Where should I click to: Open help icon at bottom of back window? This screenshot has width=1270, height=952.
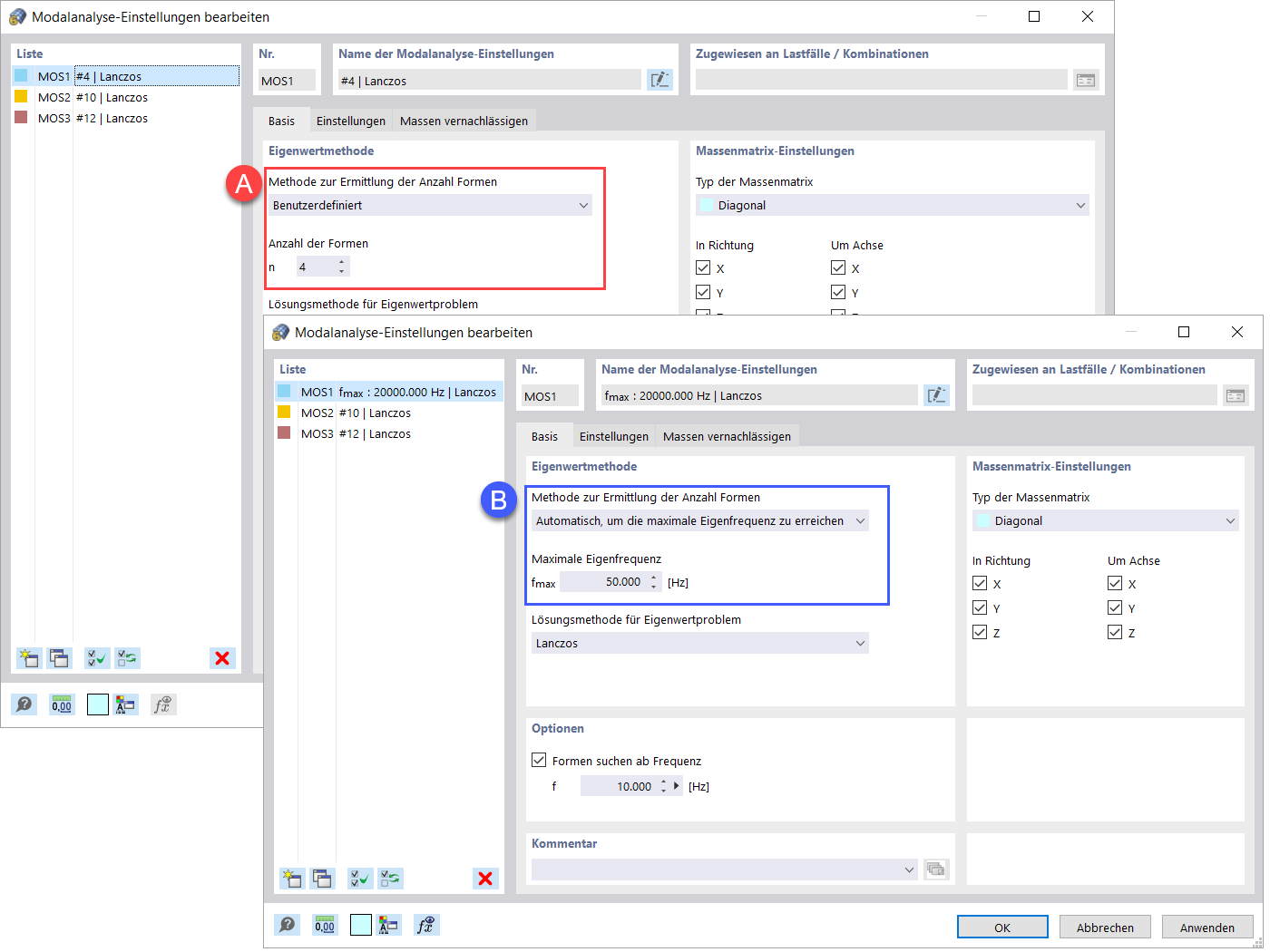point(24,704)
